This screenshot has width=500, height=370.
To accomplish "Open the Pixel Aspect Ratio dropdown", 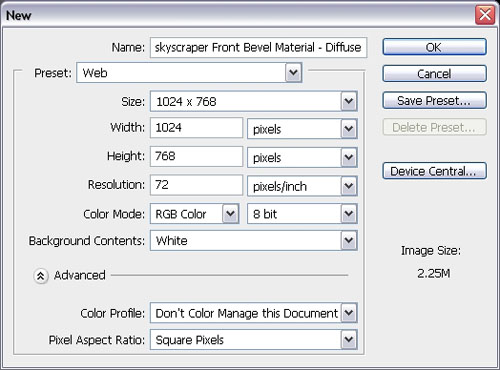I will tap(254, 340).
